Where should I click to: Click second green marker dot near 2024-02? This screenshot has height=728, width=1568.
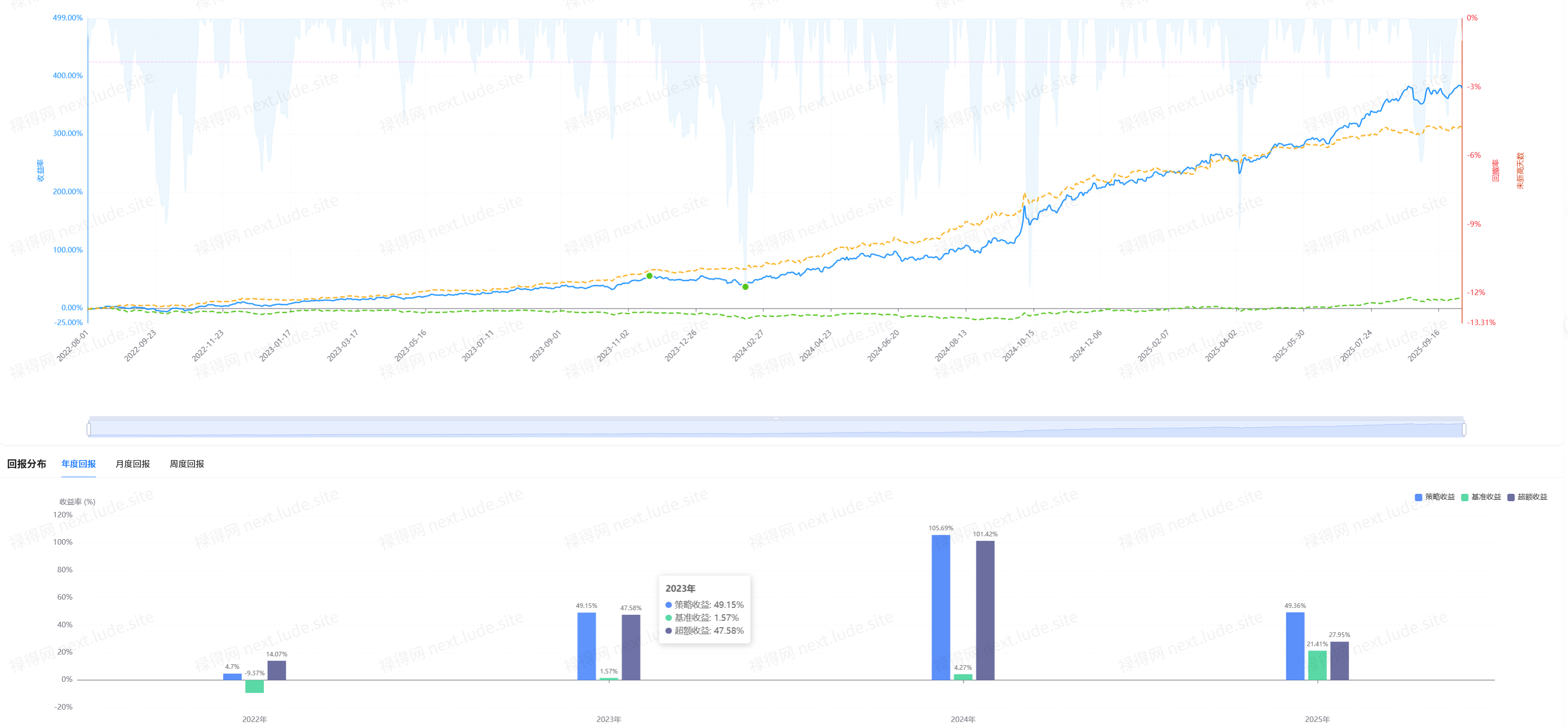pyautogui.click(x=745, y=287)
